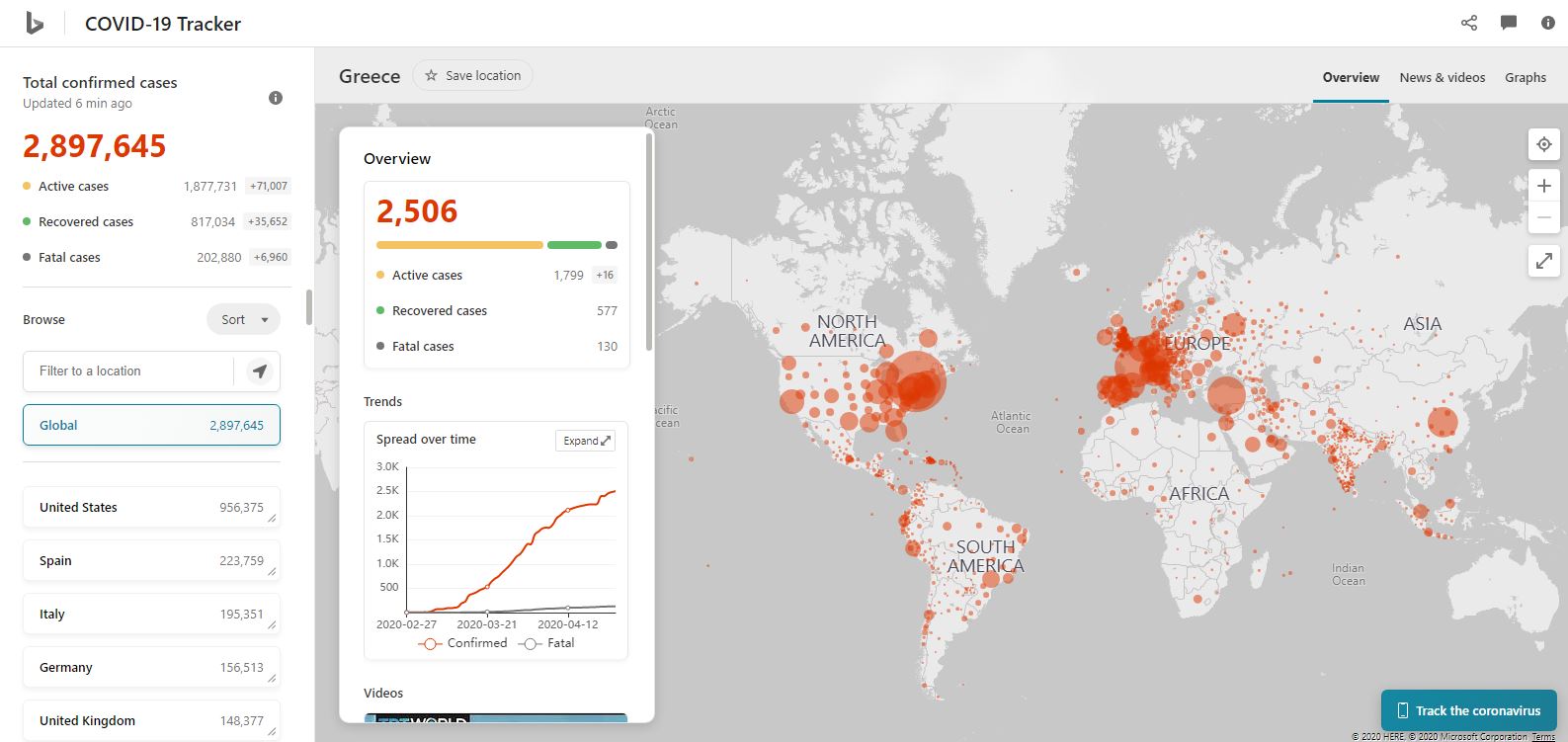The height and width of the screenshot is (742, 1568).
Task: Share the tracker via share icon
Action: pyautogui.click(x=1469, y=23)
